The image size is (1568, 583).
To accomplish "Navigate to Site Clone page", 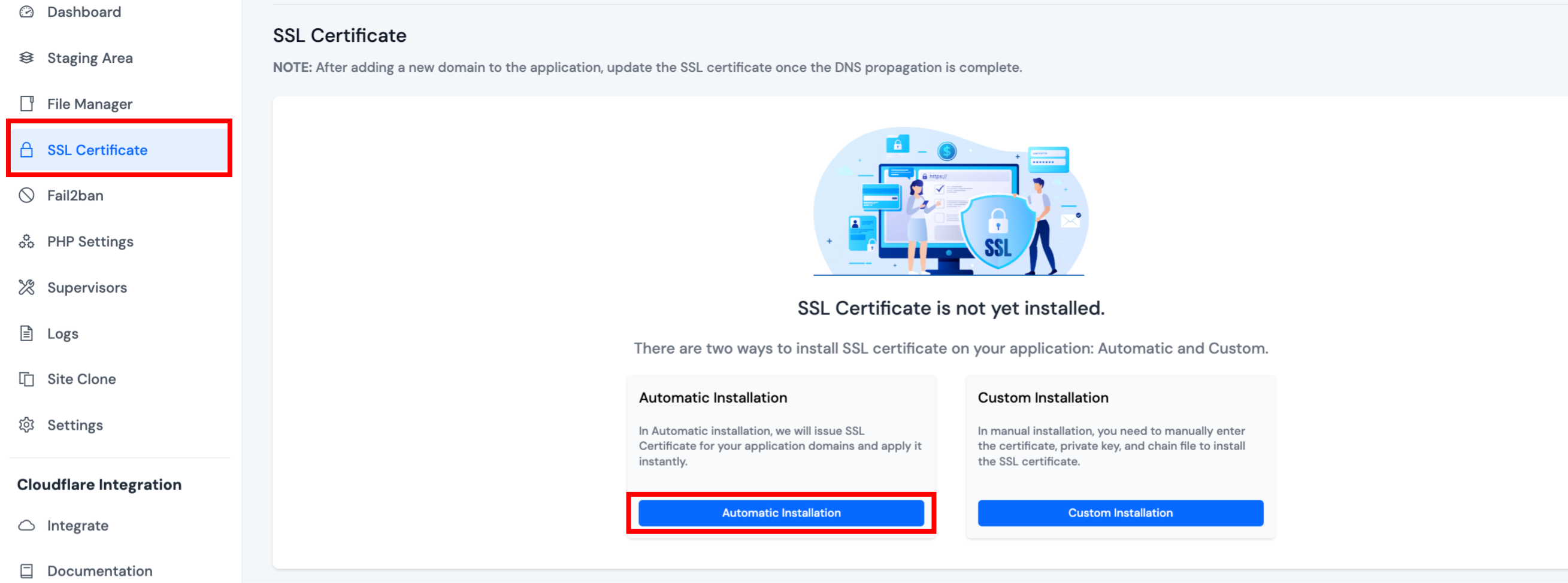I will coord(81,379).
